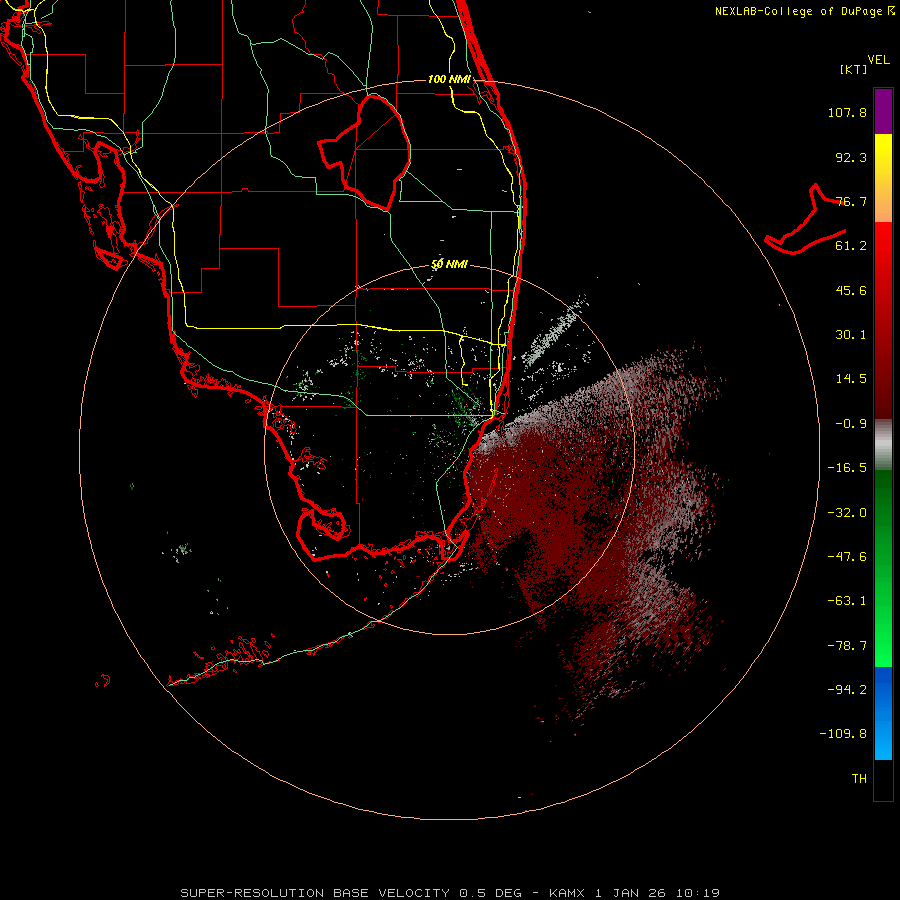
Task: Click the VEL legend title
Action: 879,60
